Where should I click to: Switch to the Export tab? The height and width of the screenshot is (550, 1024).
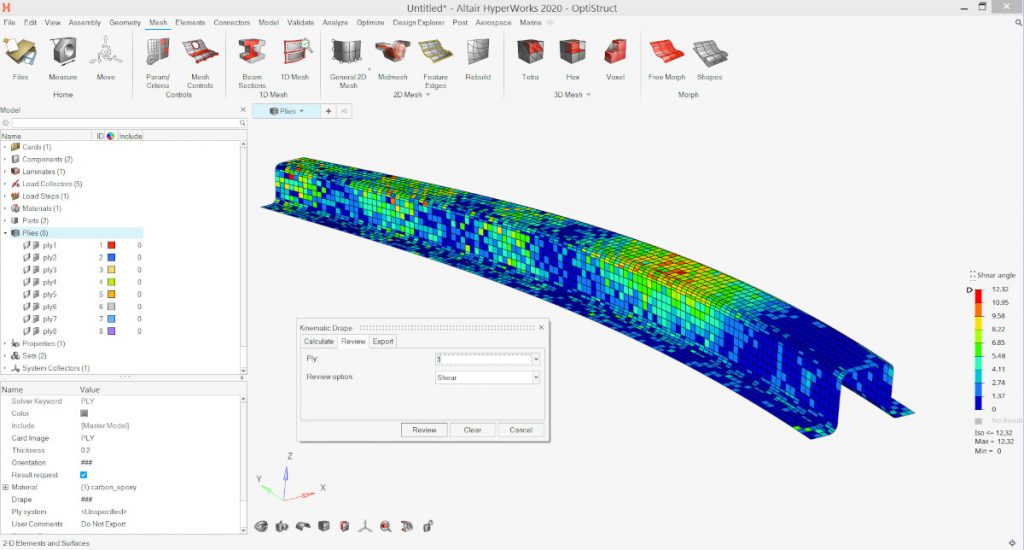[x=383, y=341]
